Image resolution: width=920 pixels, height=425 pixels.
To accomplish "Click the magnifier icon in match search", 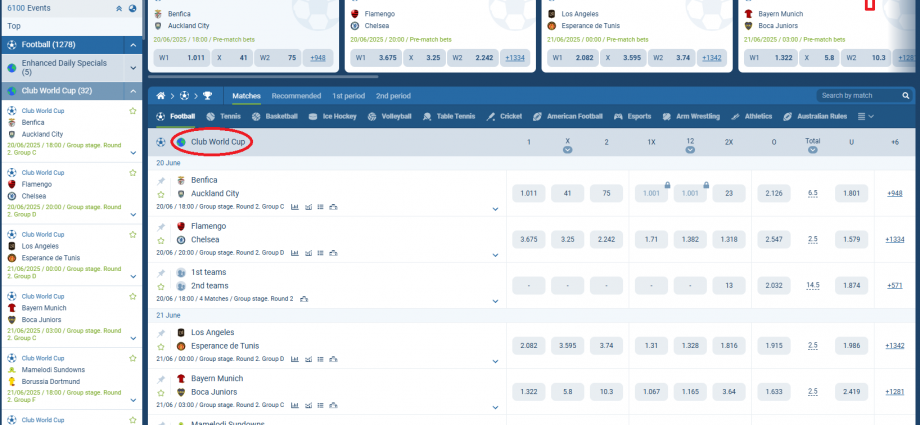I will (906, 96).
